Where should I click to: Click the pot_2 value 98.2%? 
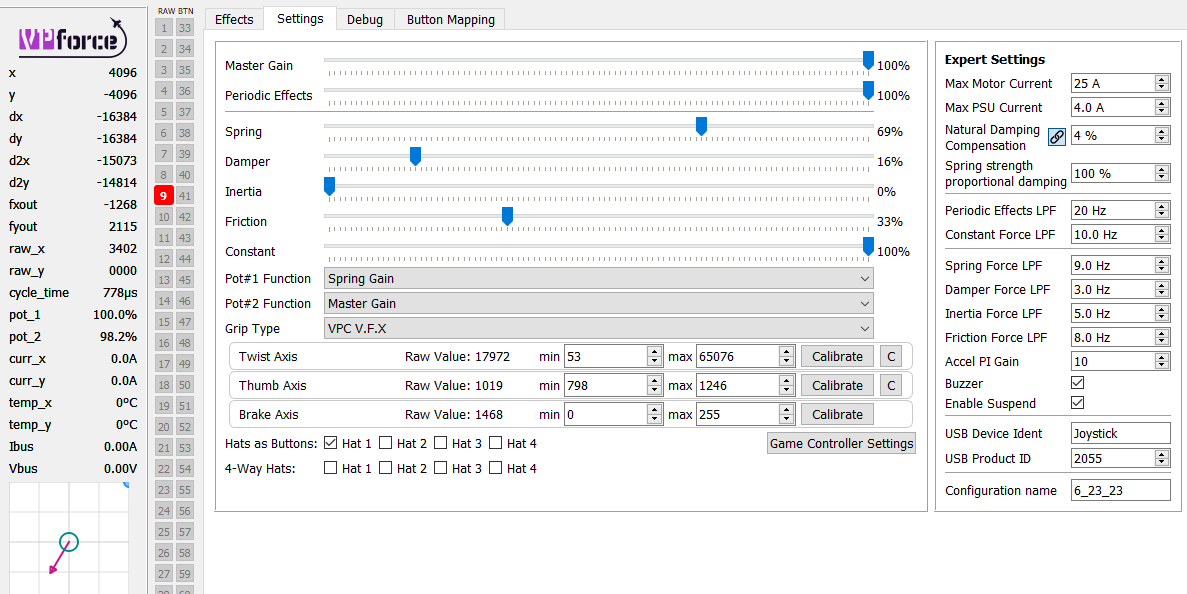(x=118, y=337)
